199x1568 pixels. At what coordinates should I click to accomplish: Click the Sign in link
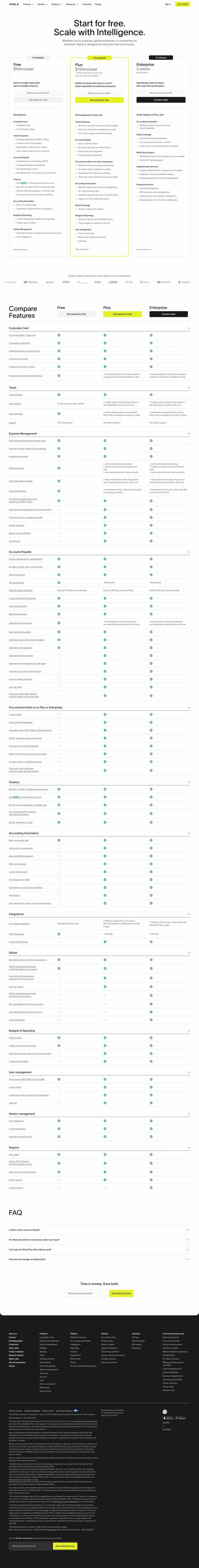168,4
